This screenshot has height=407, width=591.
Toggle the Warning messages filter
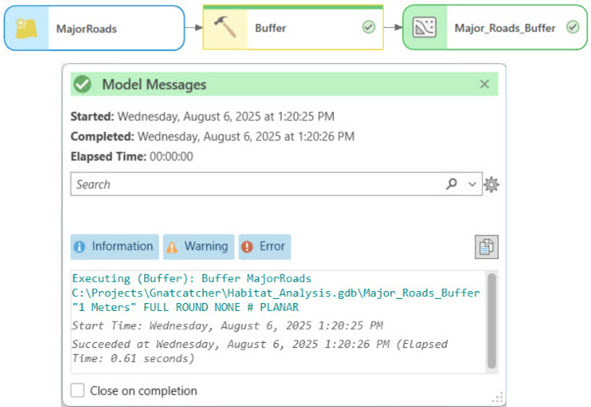tap(199, 247)
